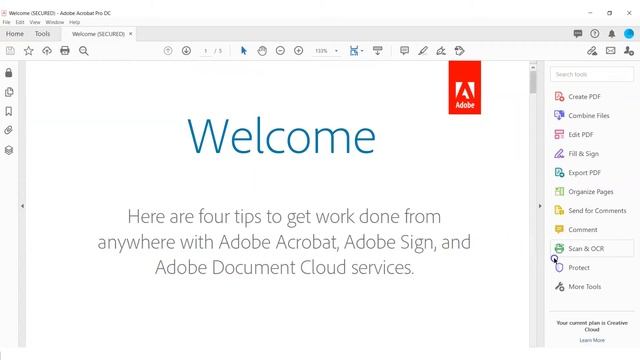Click the Save file toolbar icon
Viewport: 640px width, 360px height.
[10, 51]
